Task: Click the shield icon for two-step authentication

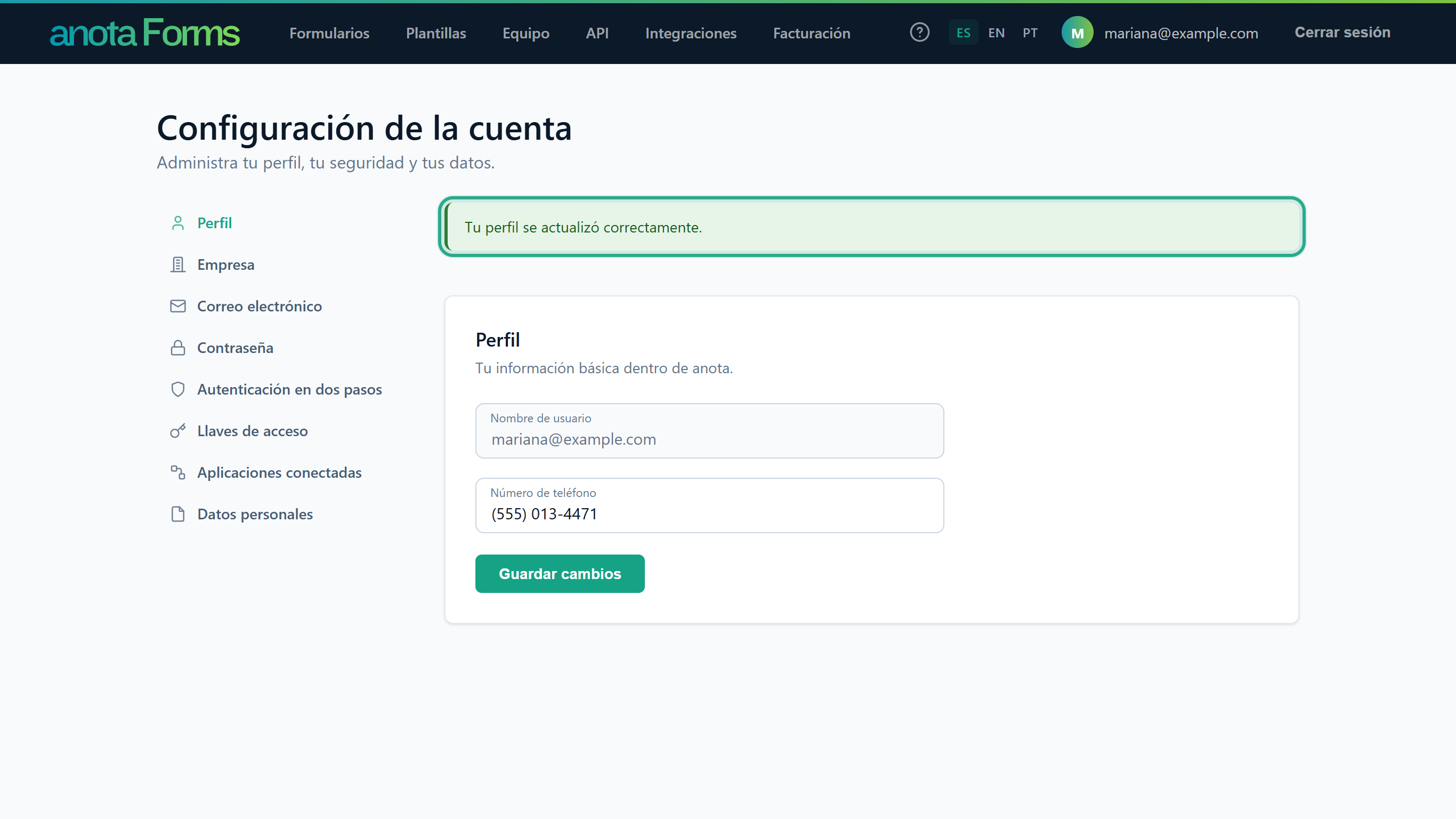Action: (178, 389)
